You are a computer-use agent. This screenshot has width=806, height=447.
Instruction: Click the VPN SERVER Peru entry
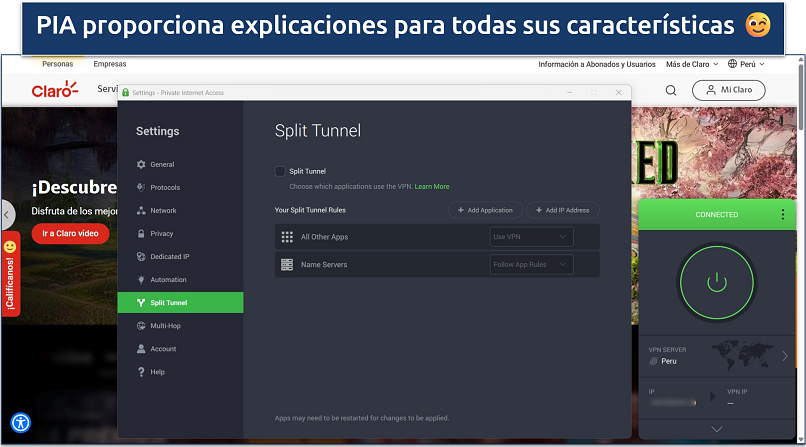pos(717,356)
